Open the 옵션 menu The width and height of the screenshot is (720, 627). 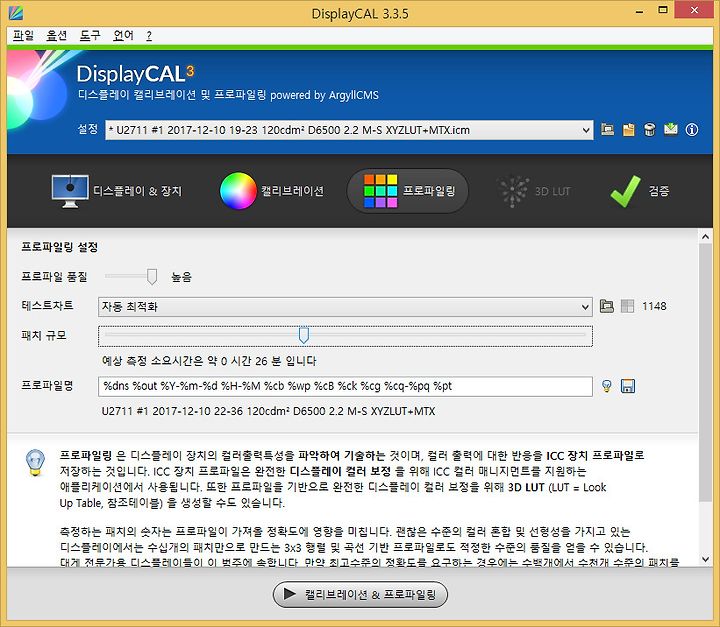tap(56, 36)
